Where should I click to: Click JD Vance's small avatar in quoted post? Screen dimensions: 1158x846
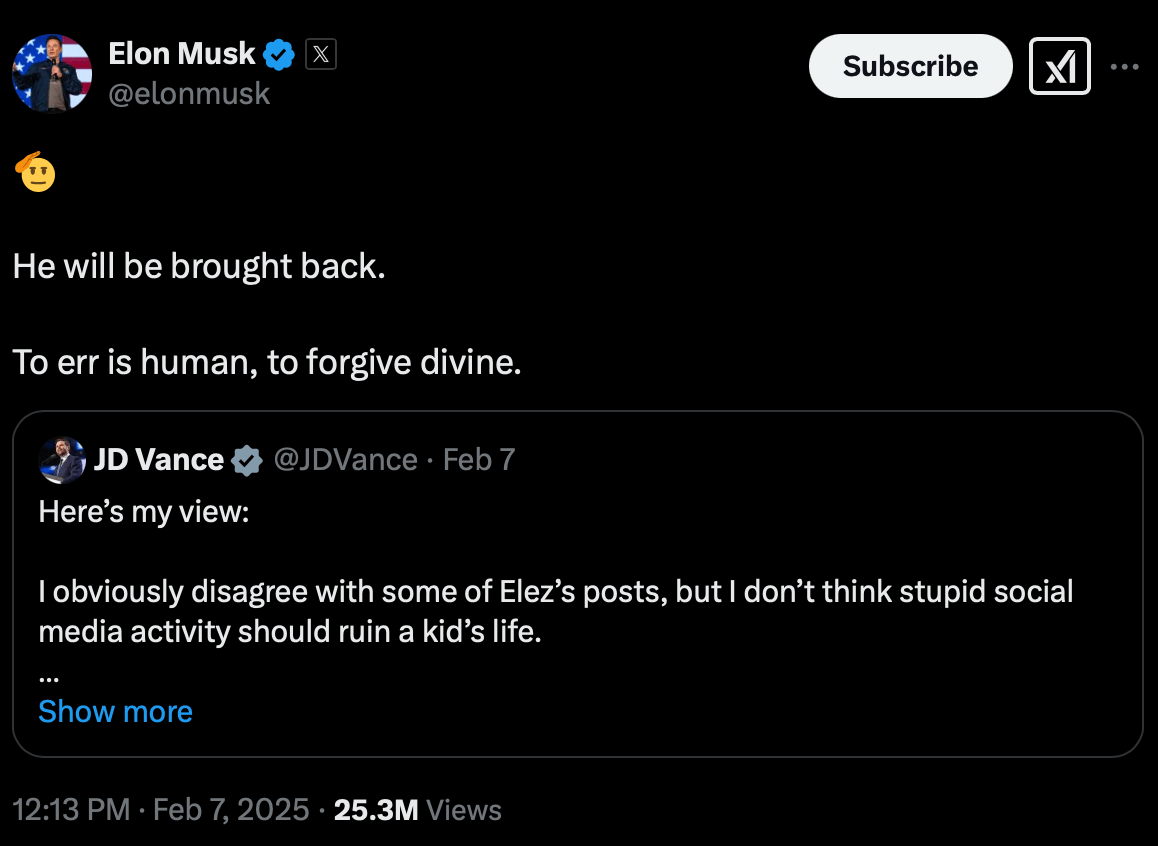(62, 460)
